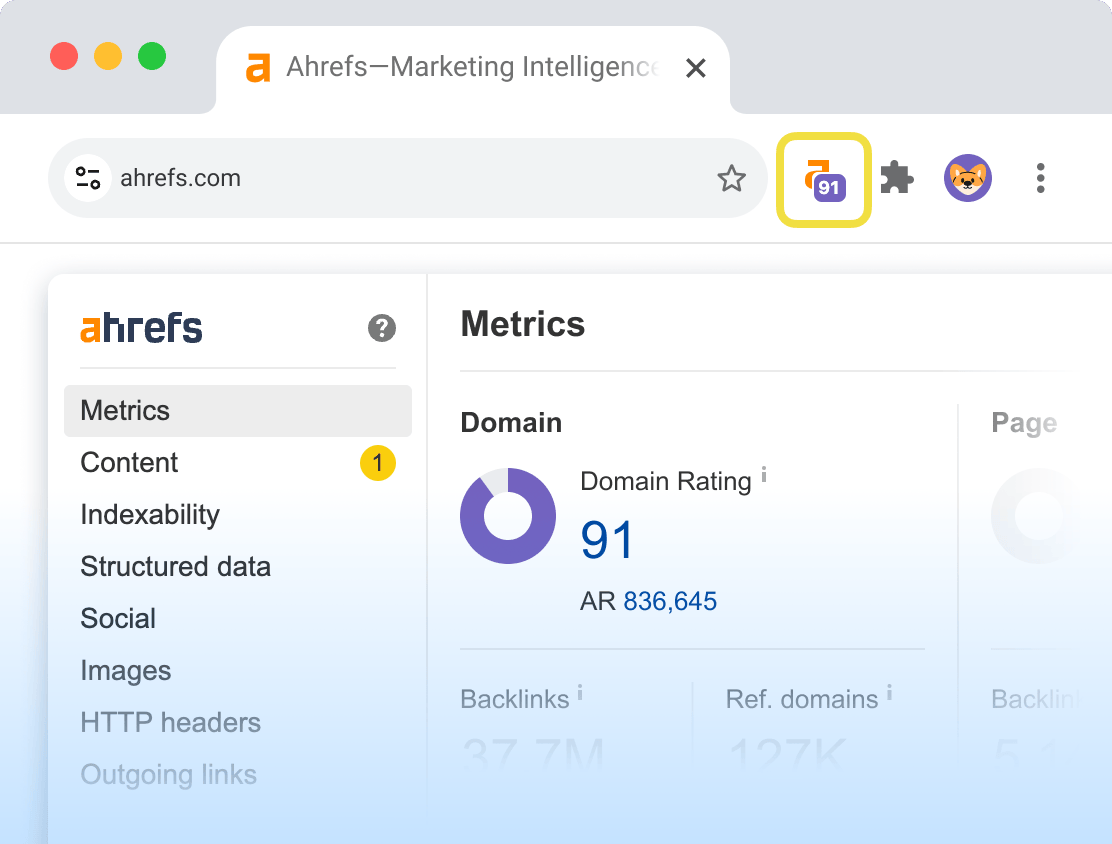Select Social in the sidebar
This screenshot has width=1112, height=844.
tap(118, 619)
